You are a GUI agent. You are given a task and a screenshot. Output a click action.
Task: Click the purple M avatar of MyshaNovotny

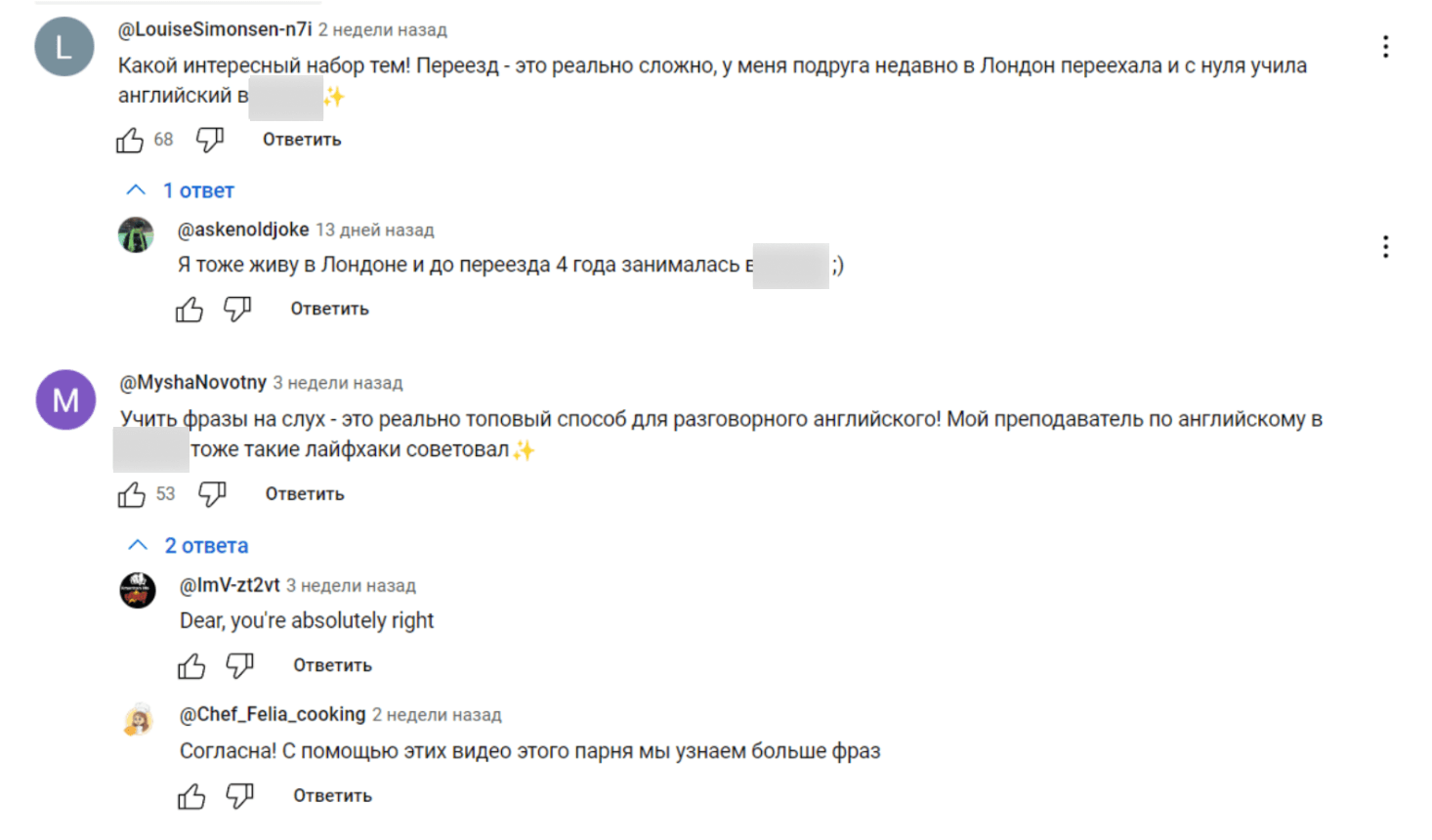tap(65, 399)
